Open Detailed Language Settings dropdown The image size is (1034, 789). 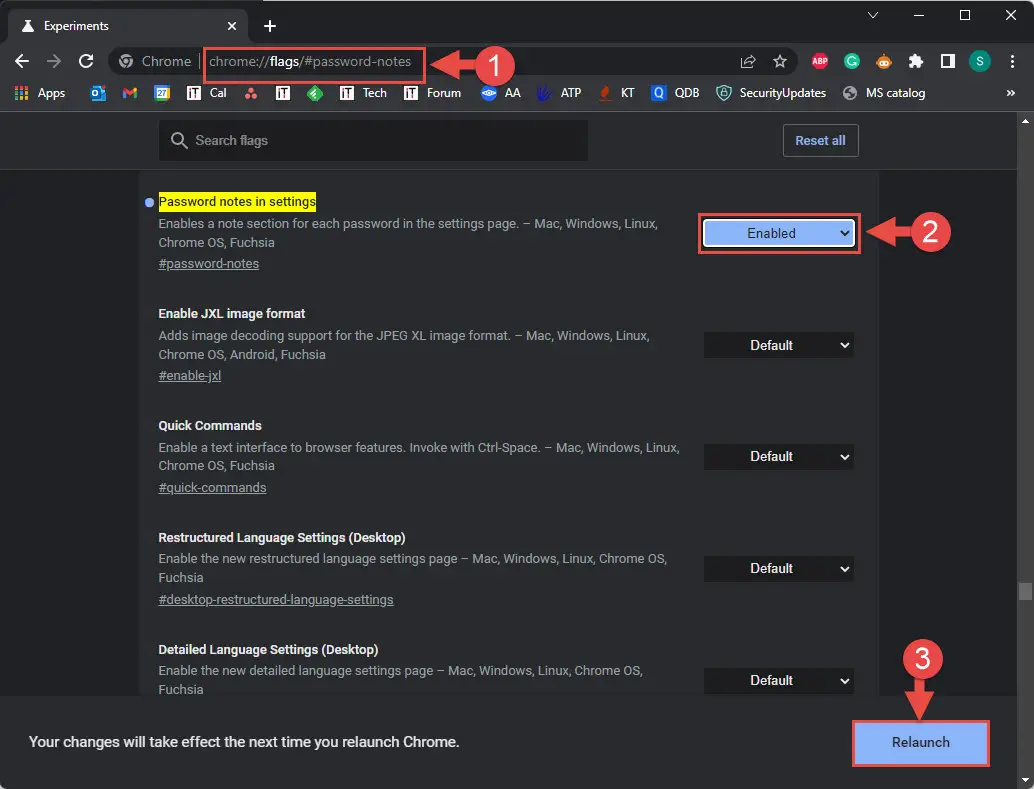coord(778,680)
